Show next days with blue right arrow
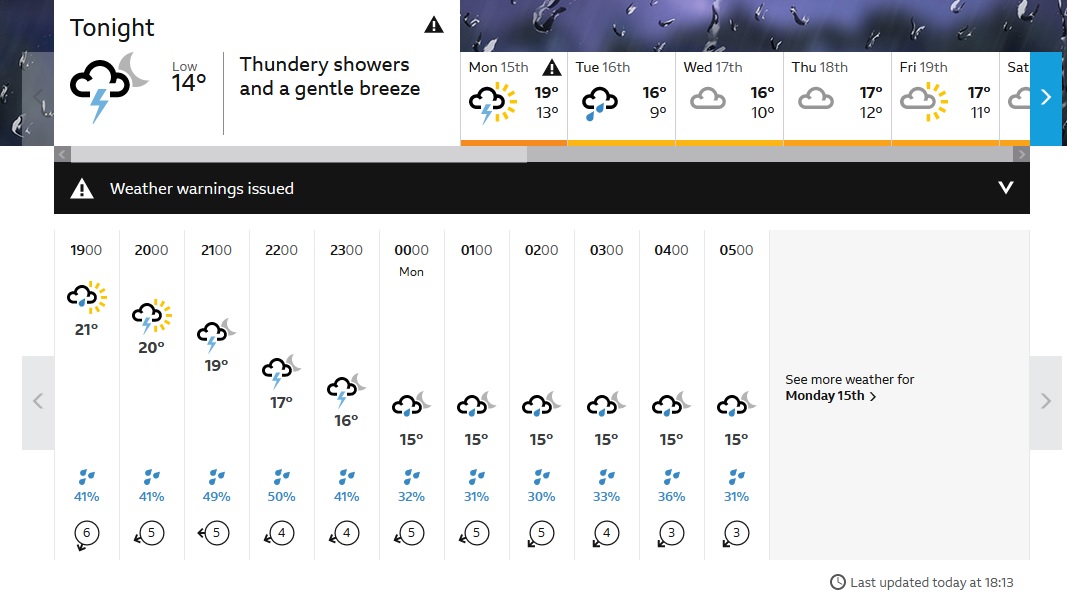The image size is (1067, 605). point(1045,99)
